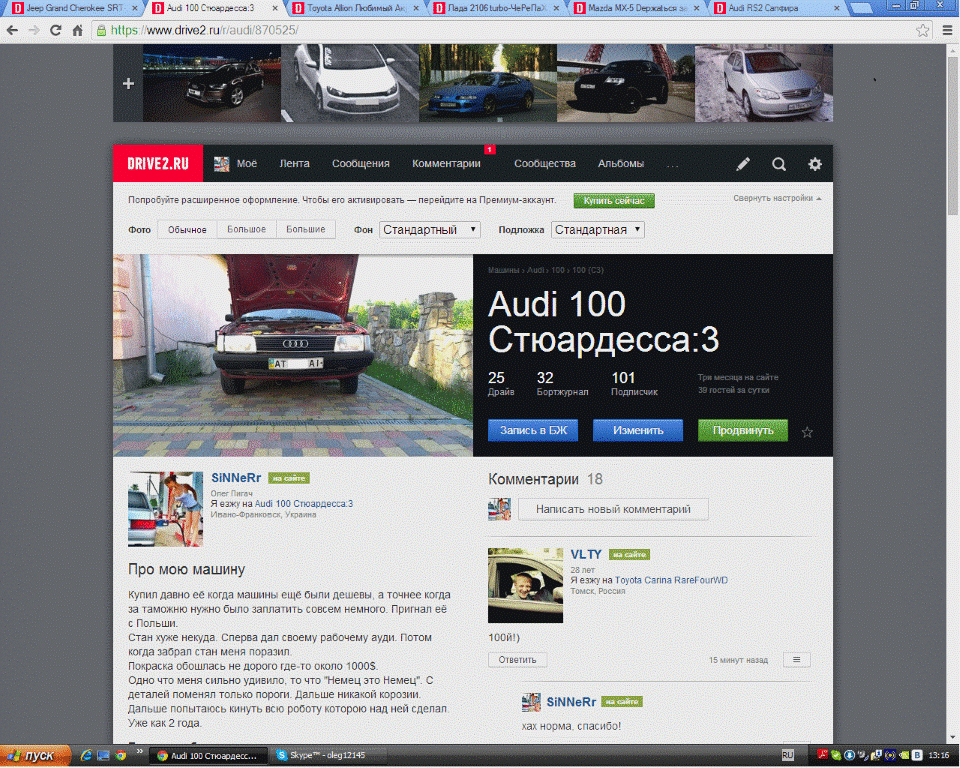The image size is (960, 768).
Task: Click the green Купить сейчас button
Action: 614,200
